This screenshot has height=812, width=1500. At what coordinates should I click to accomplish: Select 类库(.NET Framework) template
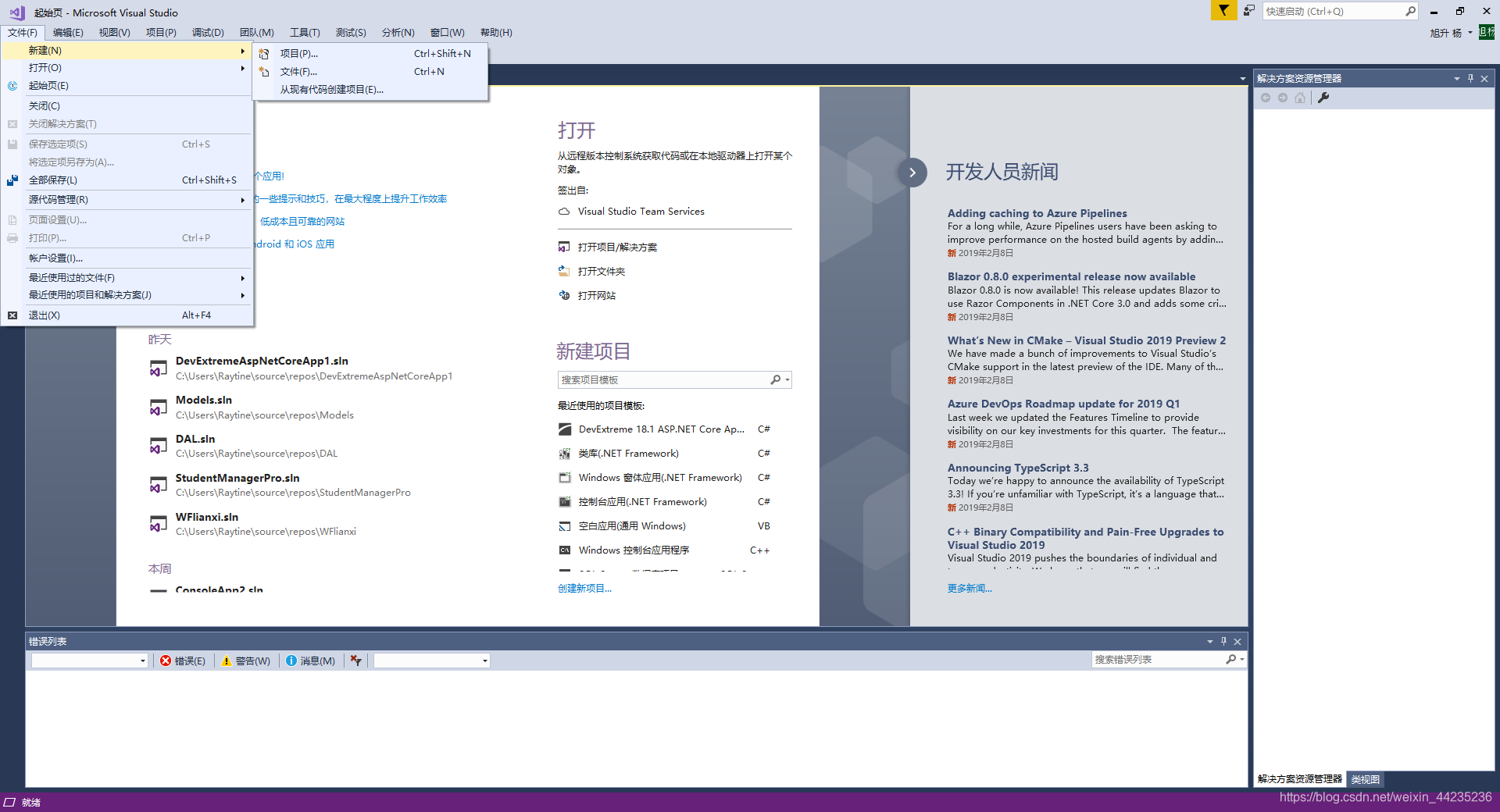point(664,454)
